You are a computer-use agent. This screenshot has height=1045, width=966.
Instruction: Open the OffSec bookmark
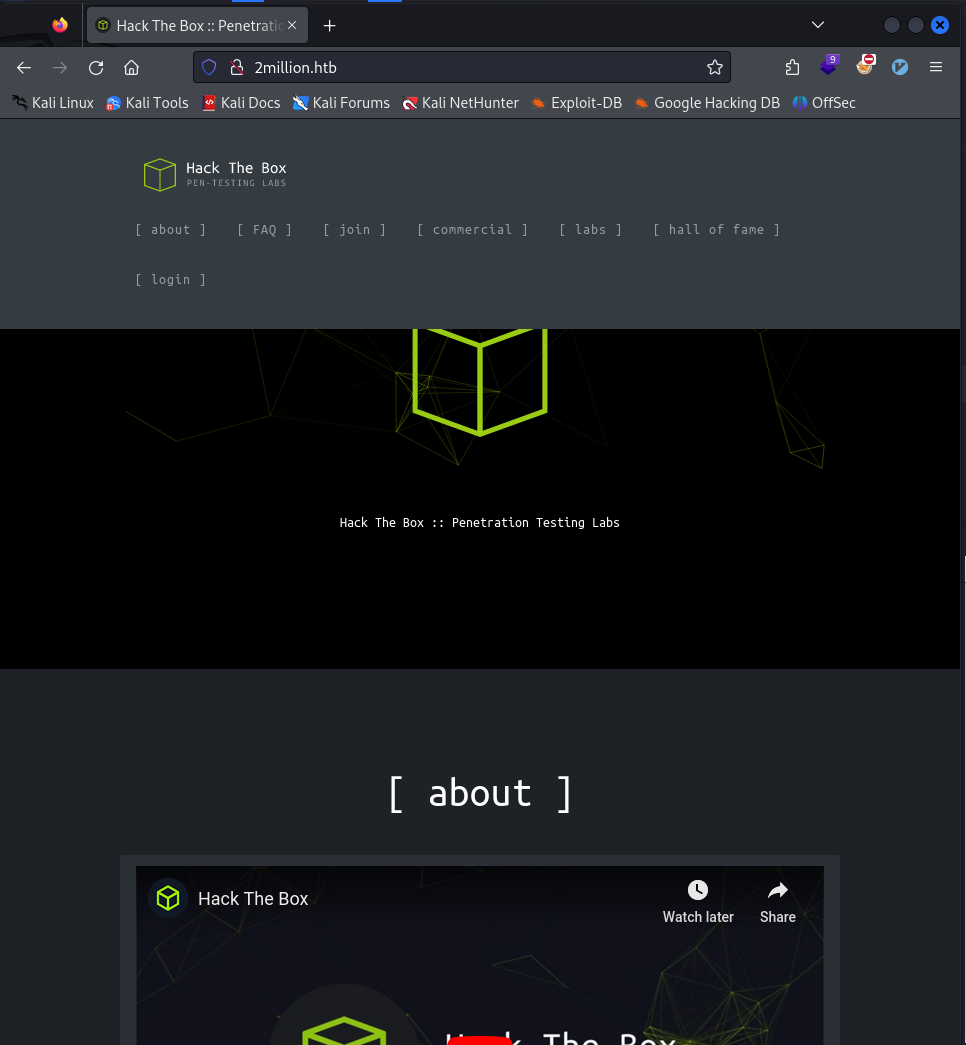click(824, 103)
